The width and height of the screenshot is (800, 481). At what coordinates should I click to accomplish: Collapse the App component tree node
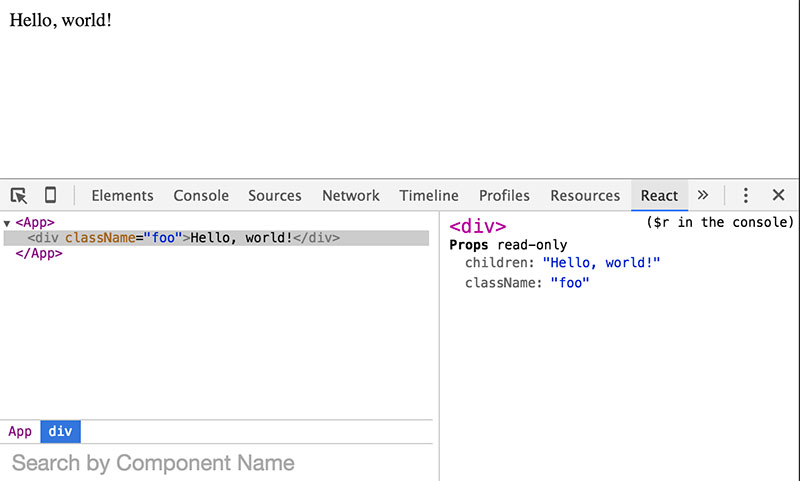click(7, 223)
